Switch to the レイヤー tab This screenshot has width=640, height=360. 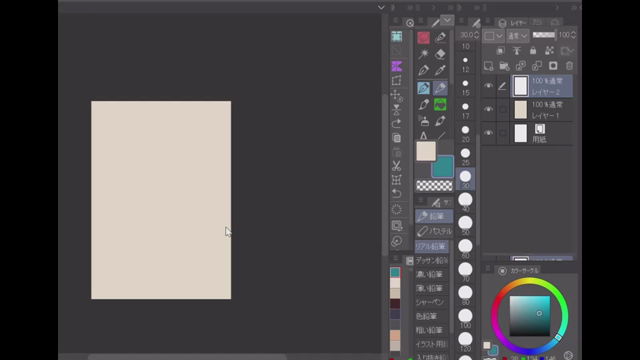click(x=513, y=23)
